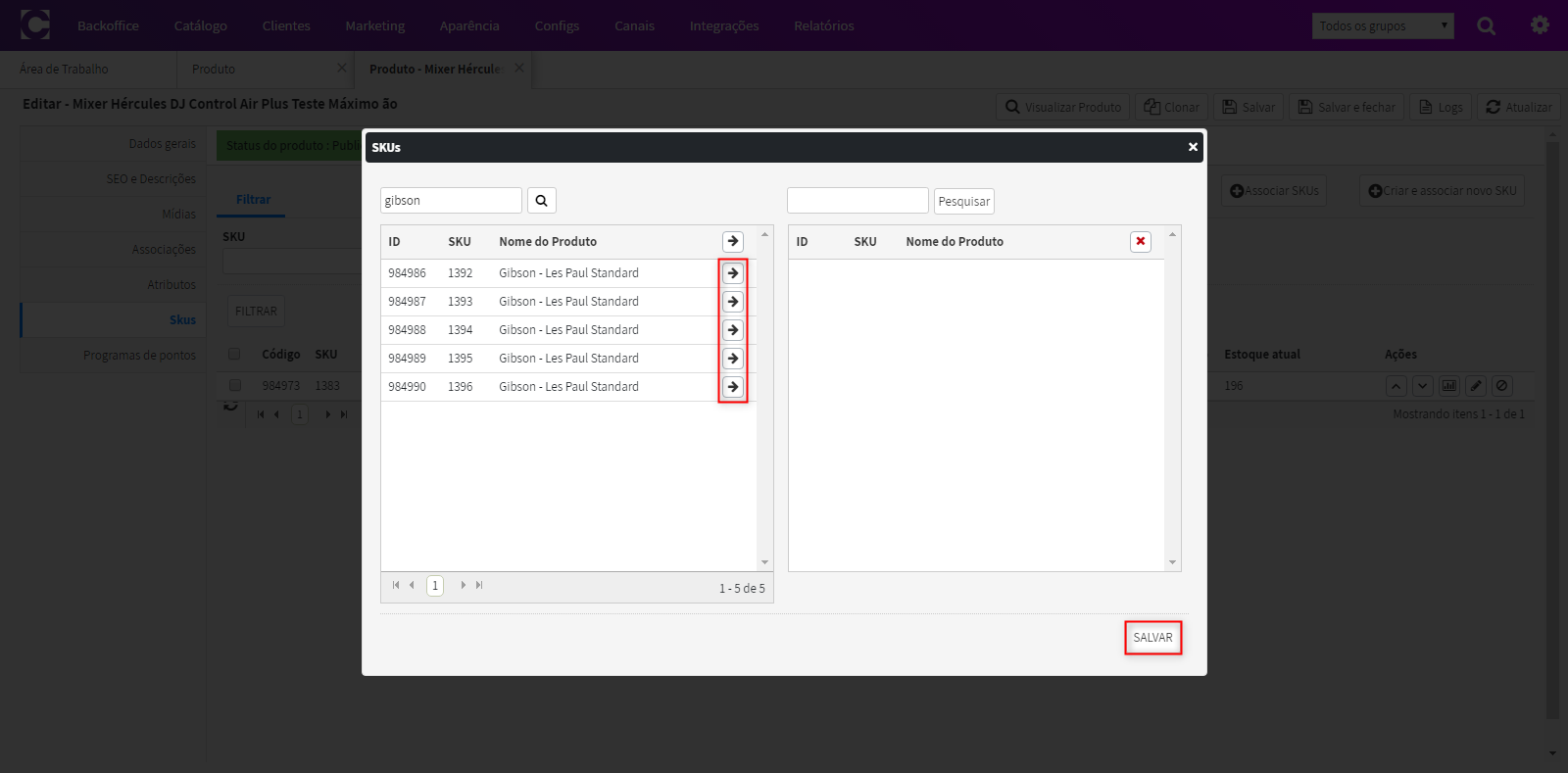Open the Marketing menu
Viewport: 1568px width, 773px height.
pyautogui.click(x=374, y=25)
